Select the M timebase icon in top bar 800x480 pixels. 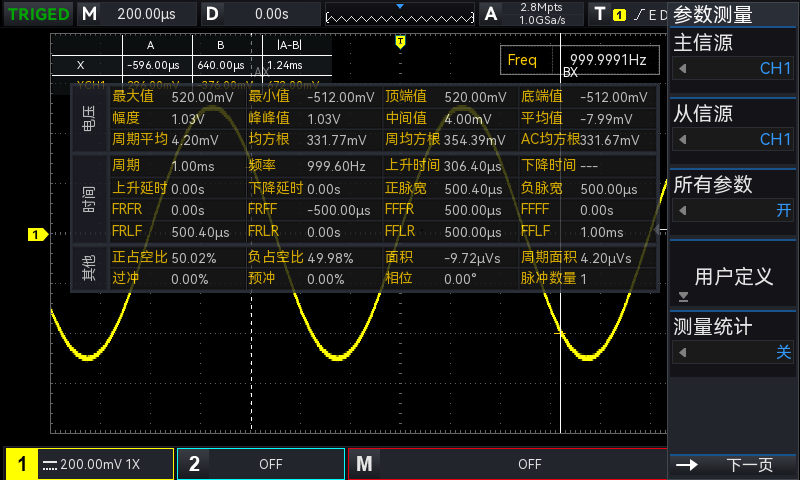click(89, 14)
